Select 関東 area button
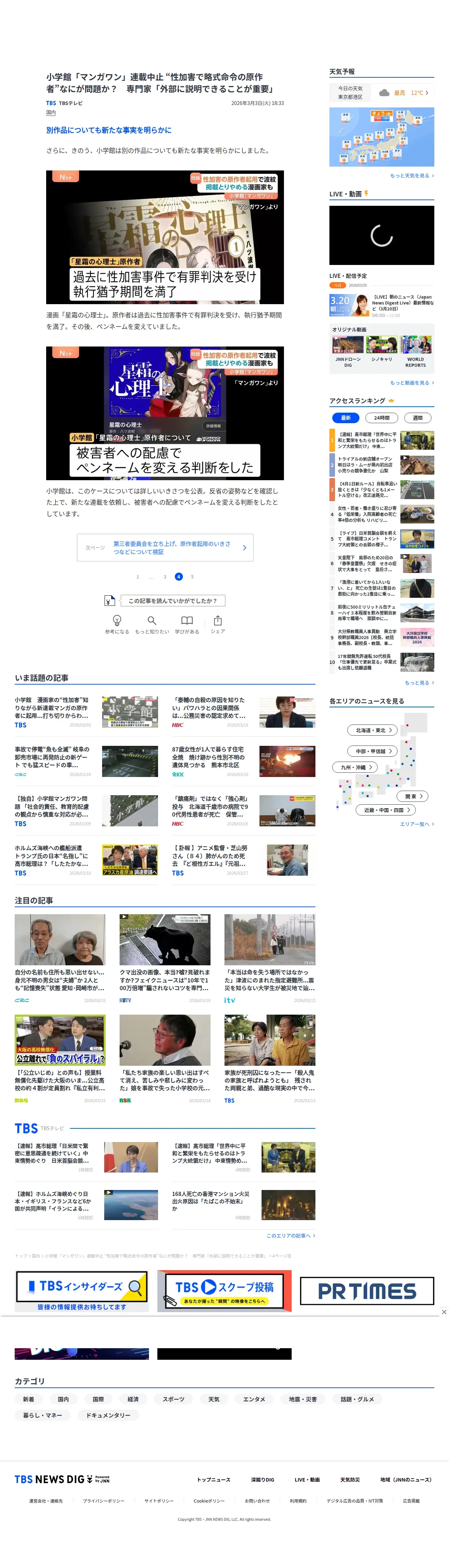The height and width of the screenshot is (1568, 449). (413, 796)
